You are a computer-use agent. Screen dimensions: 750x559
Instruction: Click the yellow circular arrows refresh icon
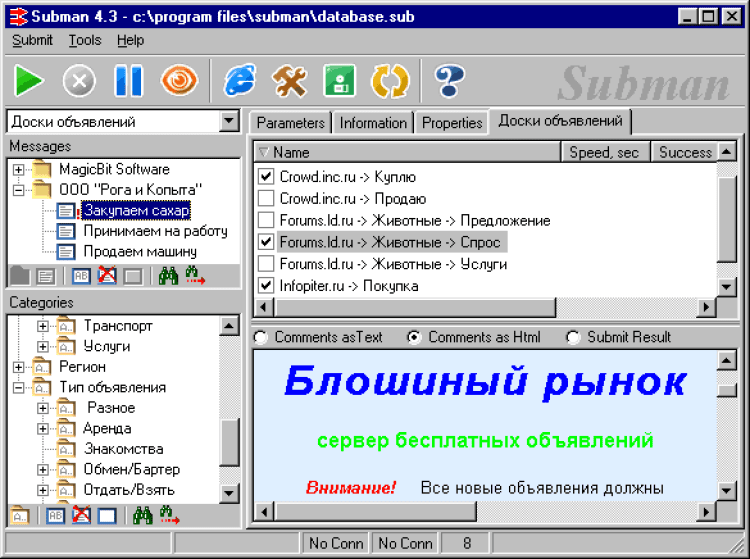click(390, 80)
